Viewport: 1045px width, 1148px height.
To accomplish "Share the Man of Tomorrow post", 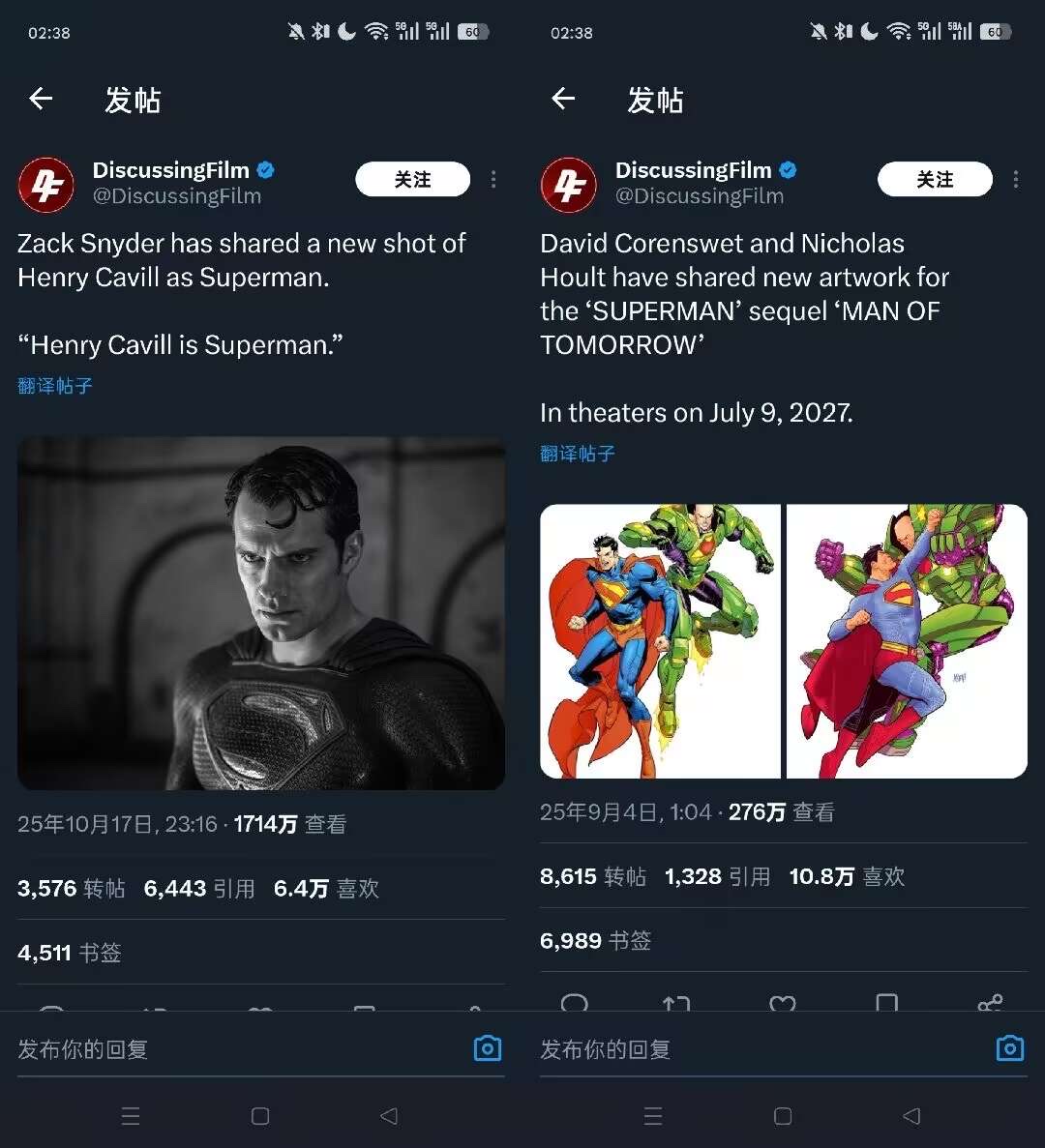I will 990,1004.
